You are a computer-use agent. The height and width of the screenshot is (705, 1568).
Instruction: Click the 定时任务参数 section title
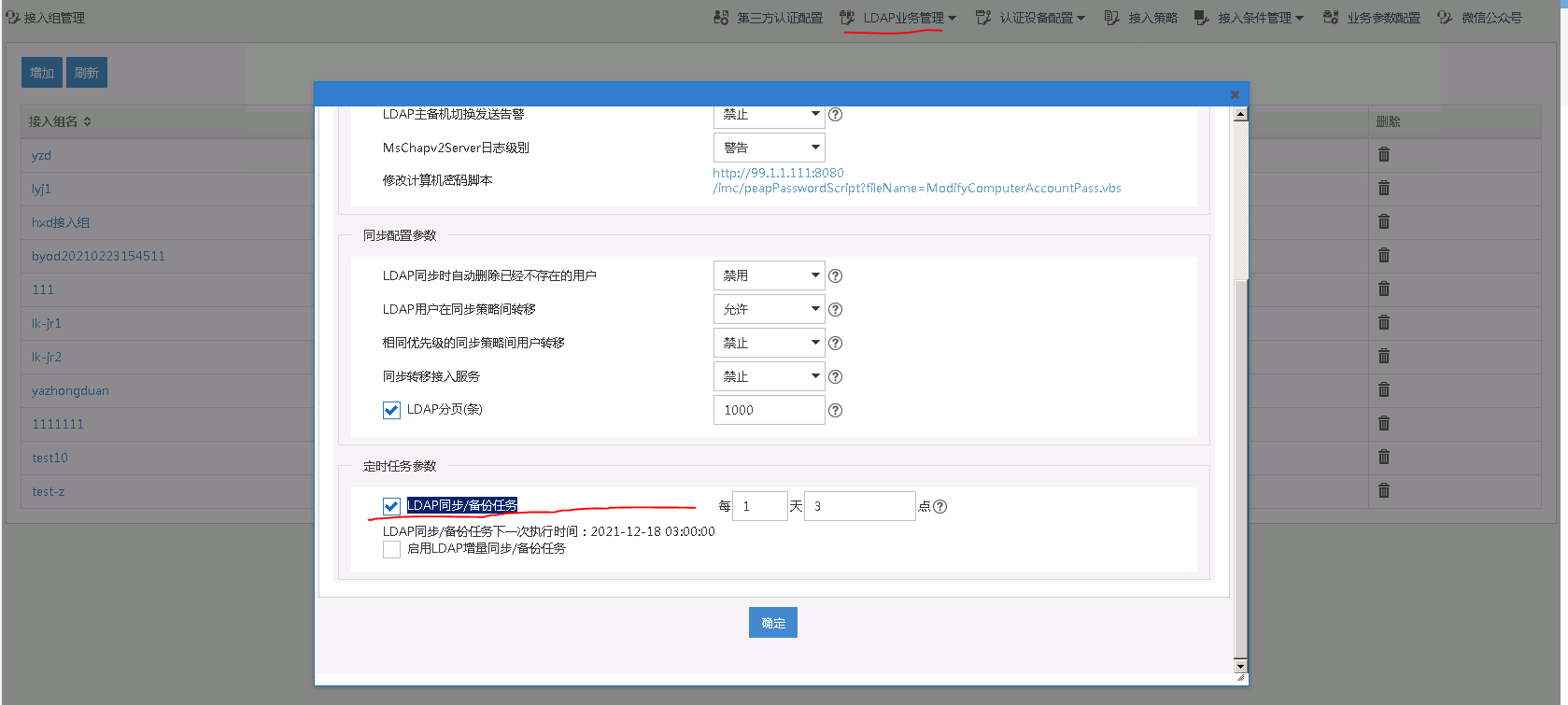pos(400,466)
